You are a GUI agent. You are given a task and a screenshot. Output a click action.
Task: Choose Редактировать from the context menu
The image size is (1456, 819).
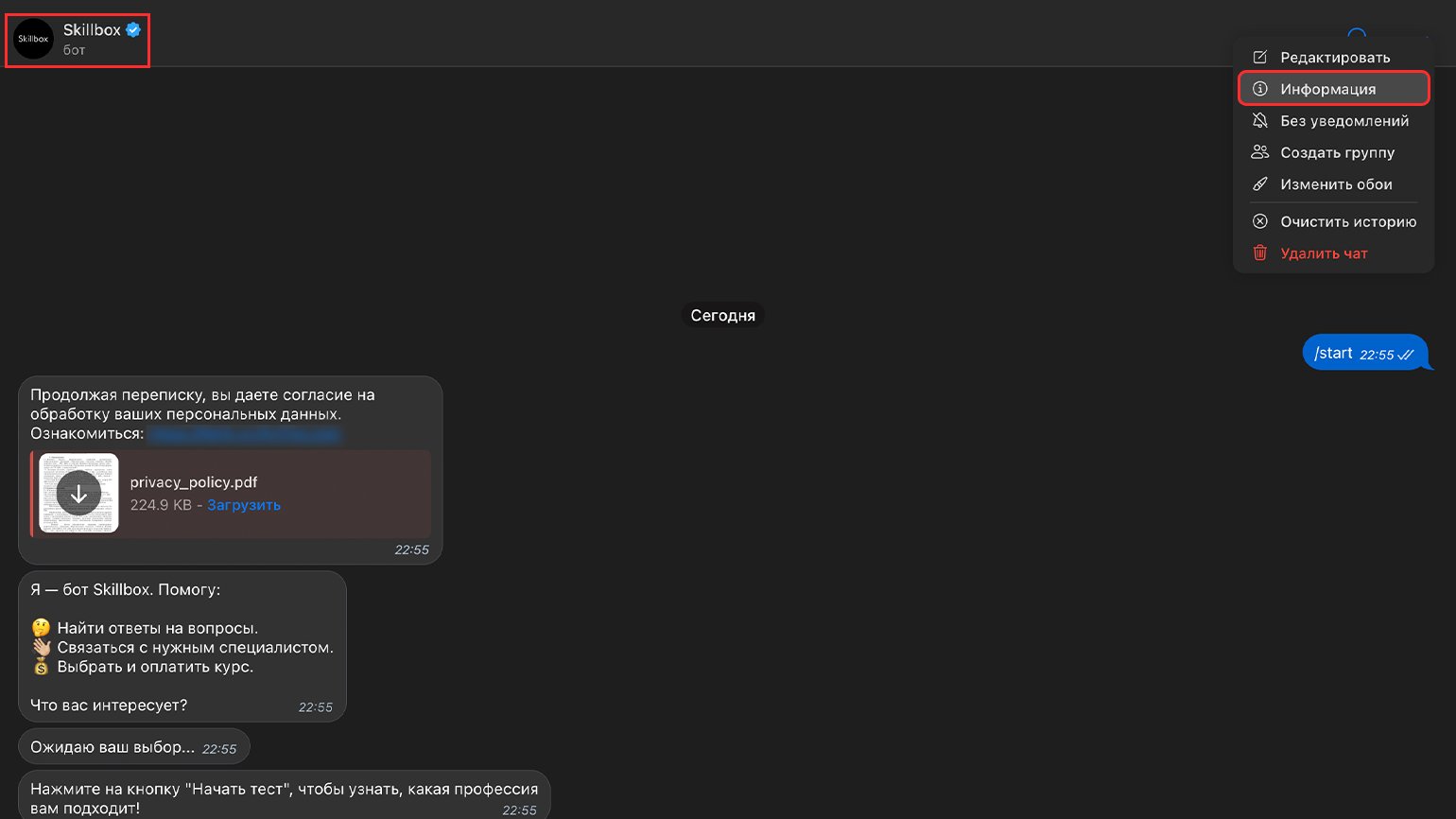point(1334,58)
